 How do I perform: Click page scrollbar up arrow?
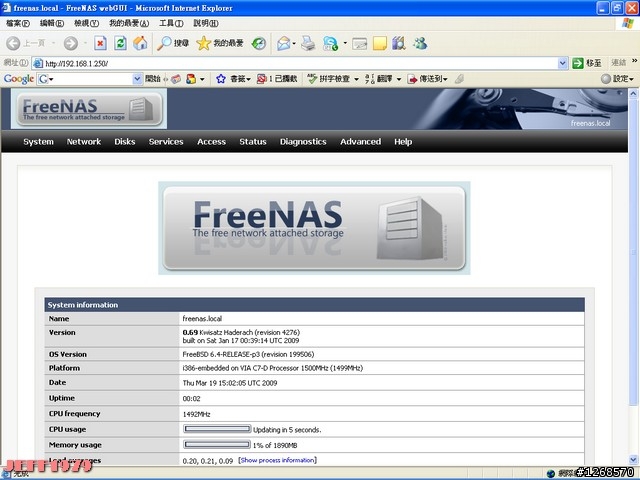point(633,94)
